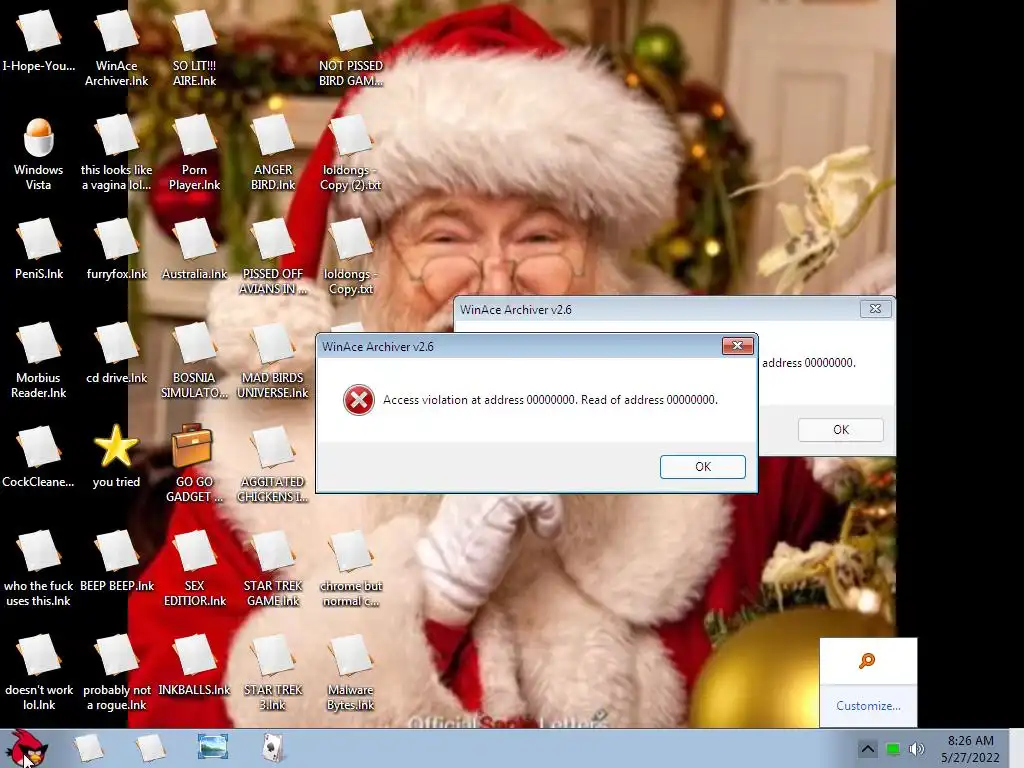Image resolution: width=1024 pixels, height=768 pixels.
Task: Click the front dialog's WinAce Archiver v2.6 title
Action: click(377, 347)
